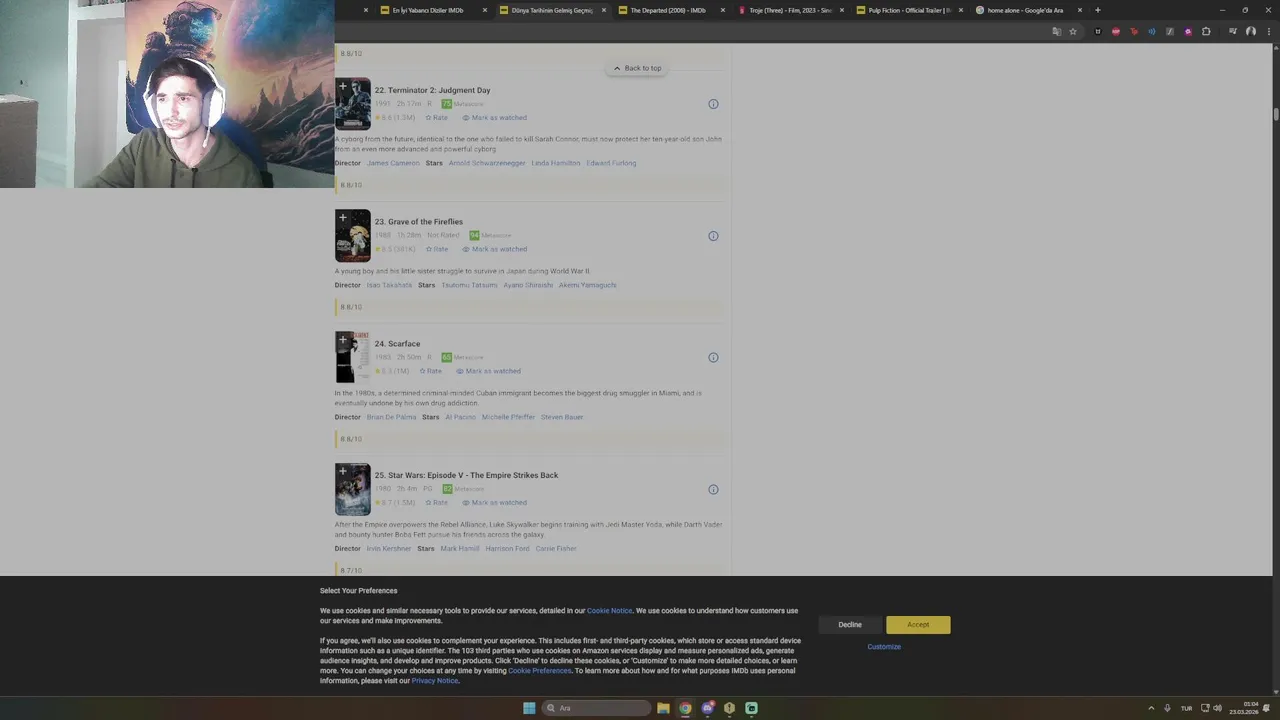Rate Grave of the Fireflies
Screen dimensions: 1280x720
coord(437,249)
